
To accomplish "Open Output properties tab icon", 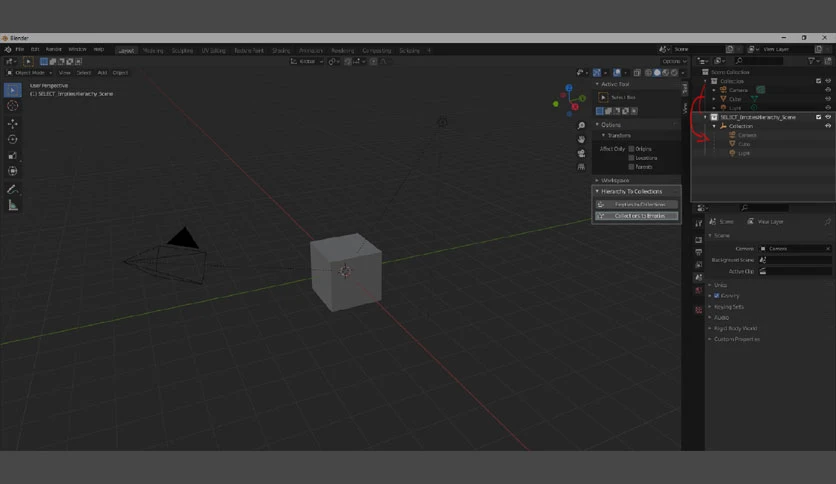I will (x=698, y=252).
